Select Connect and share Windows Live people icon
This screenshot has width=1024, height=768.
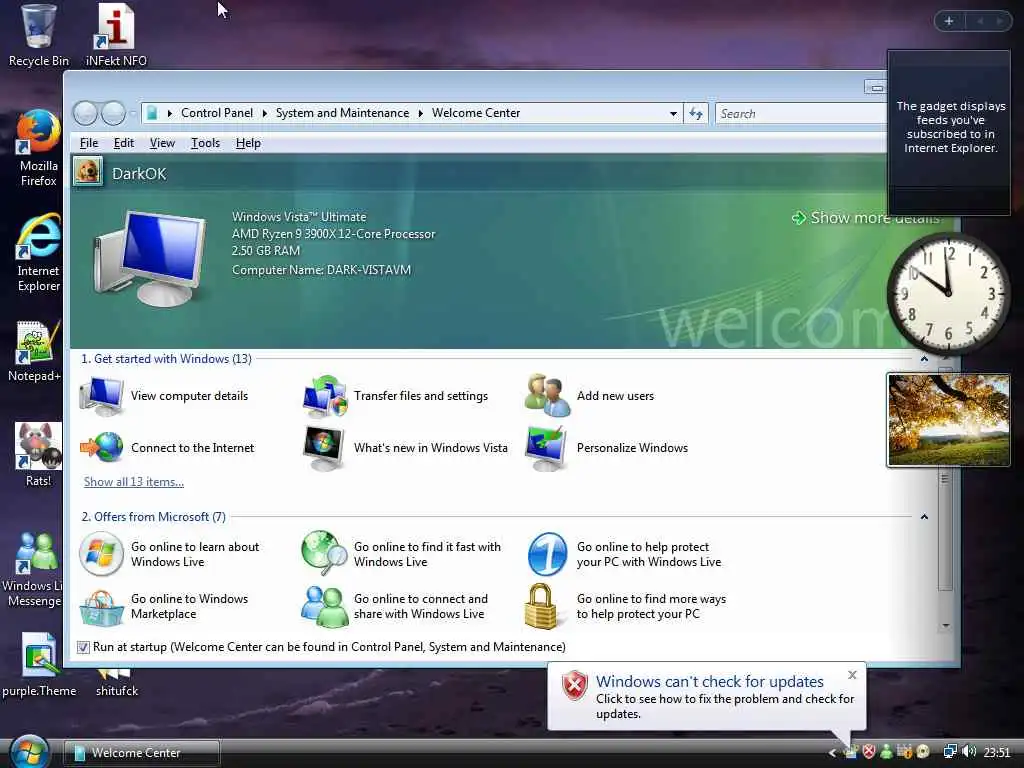[324, 607]
